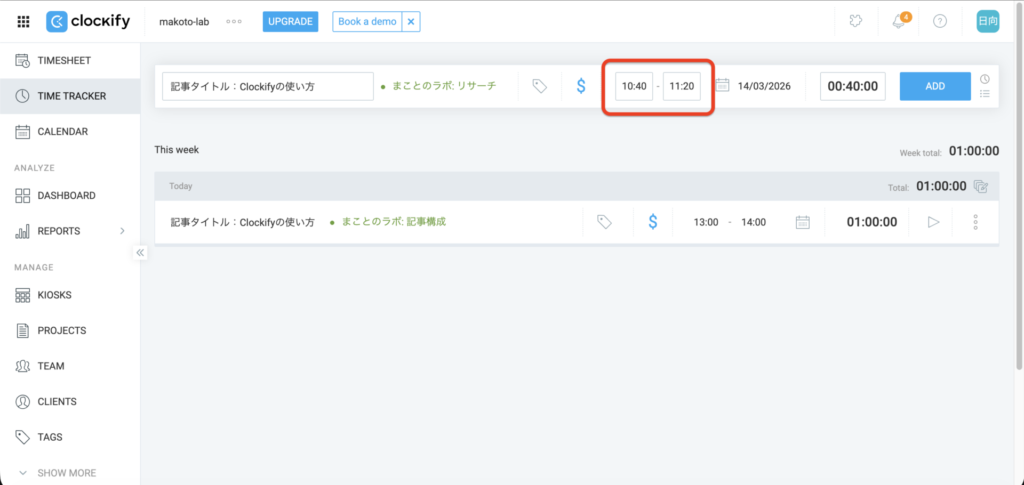This screenshot has width=1024, height=485.
Task: Click the UPGRADE button
Action: 290,21
